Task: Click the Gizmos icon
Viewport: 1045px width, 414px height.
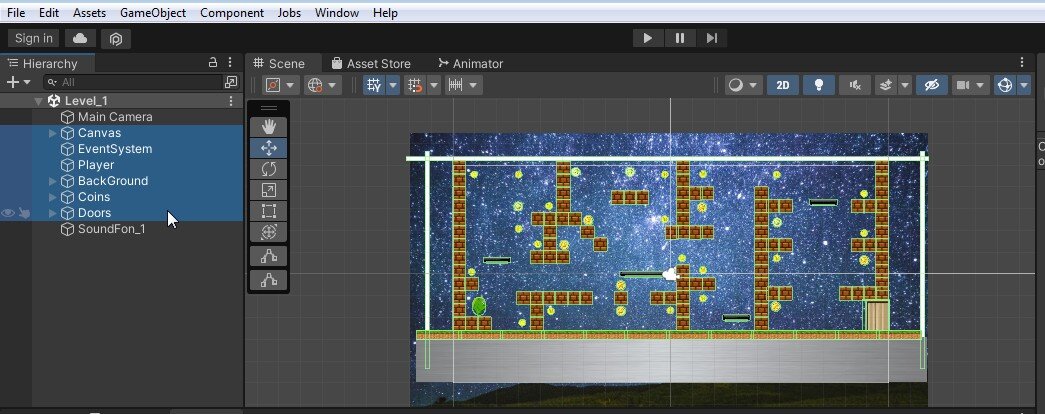Action: click(x=1004, y=85)
